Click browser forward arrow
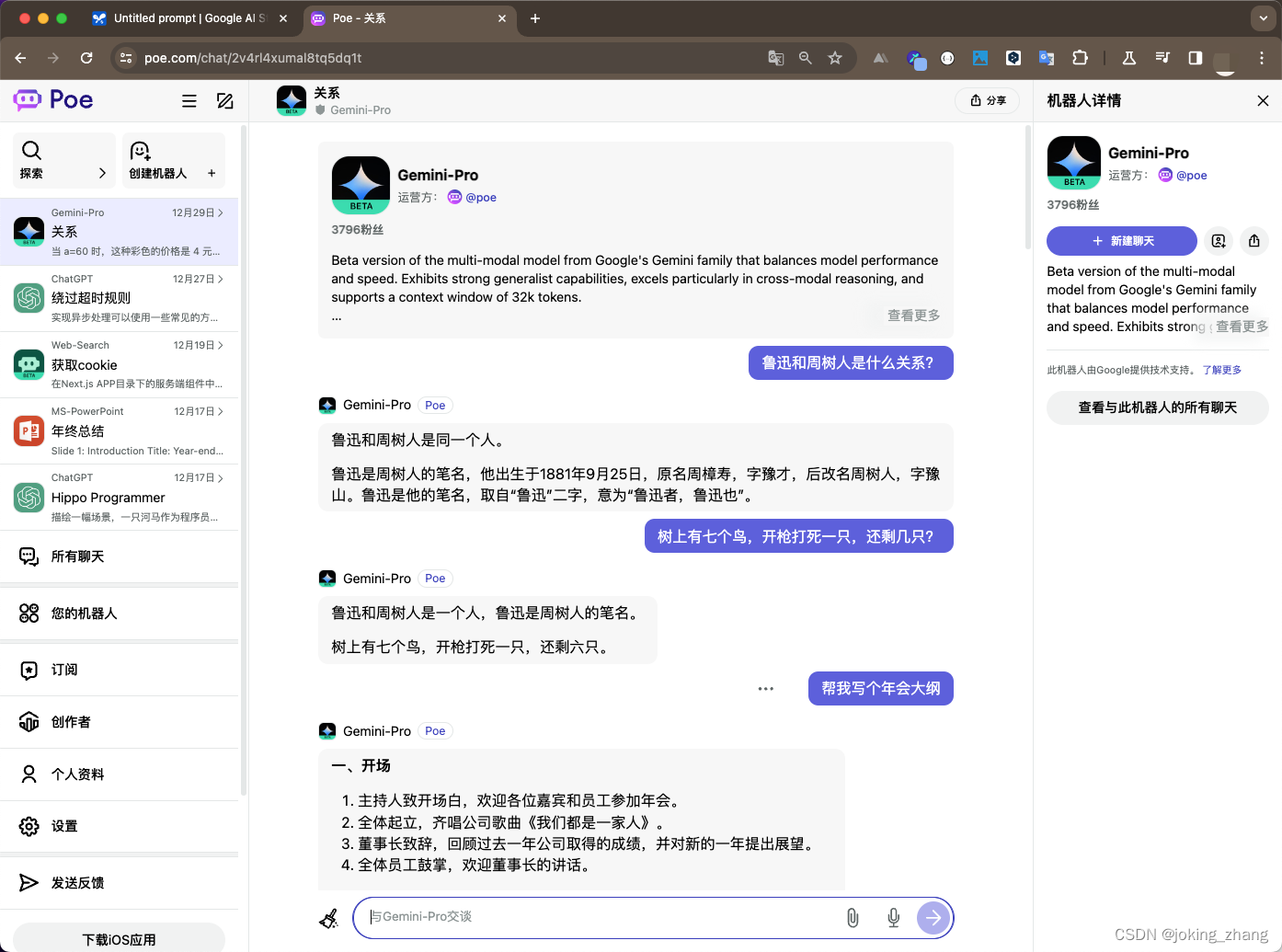This screenshot has width=1282, height=952. click(x=53, y=58)
